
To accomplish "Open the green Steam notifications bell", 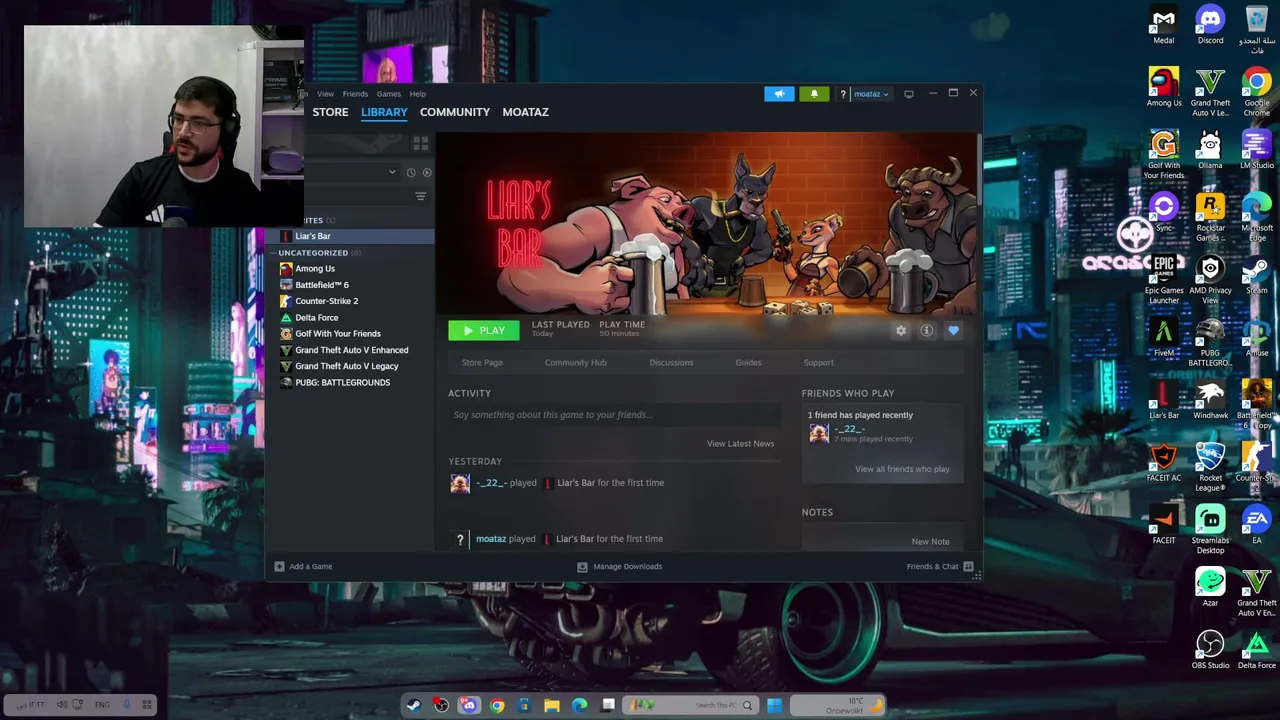I will coord(814,94).
